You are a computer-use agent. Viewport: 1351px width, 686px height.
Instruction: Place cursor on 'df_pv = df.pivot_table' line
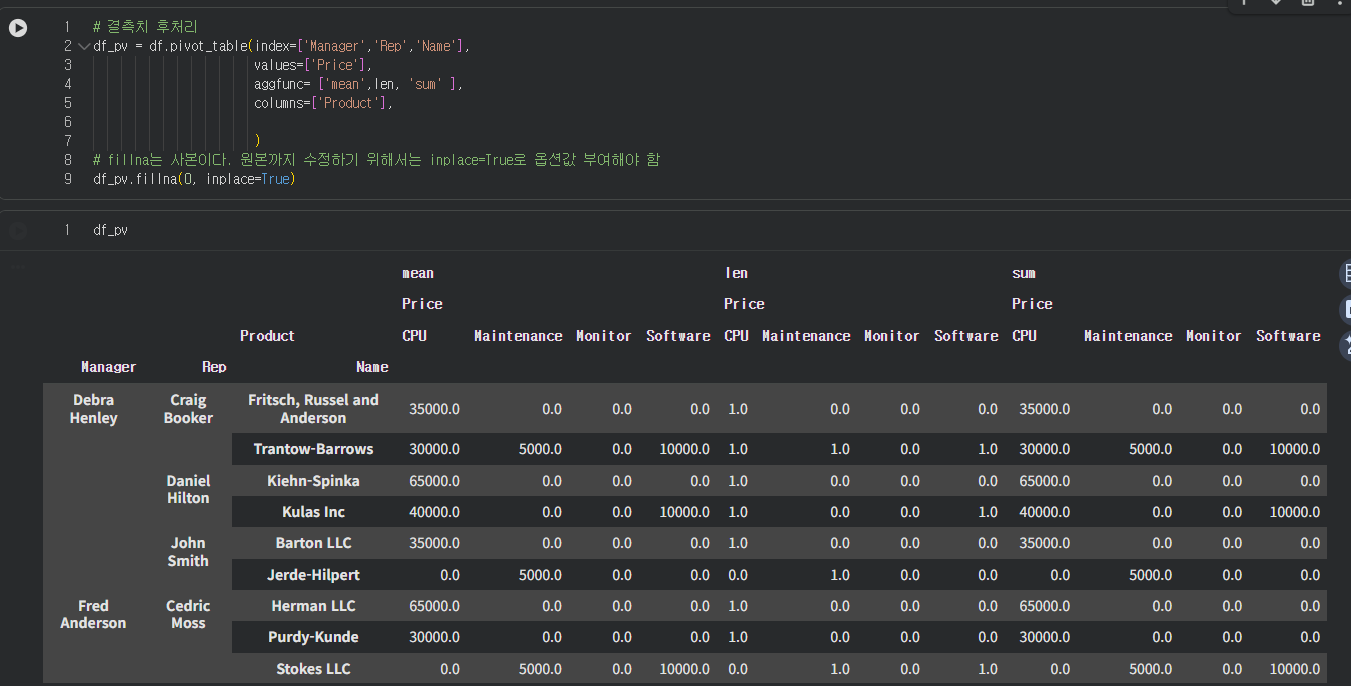(281, 46)
